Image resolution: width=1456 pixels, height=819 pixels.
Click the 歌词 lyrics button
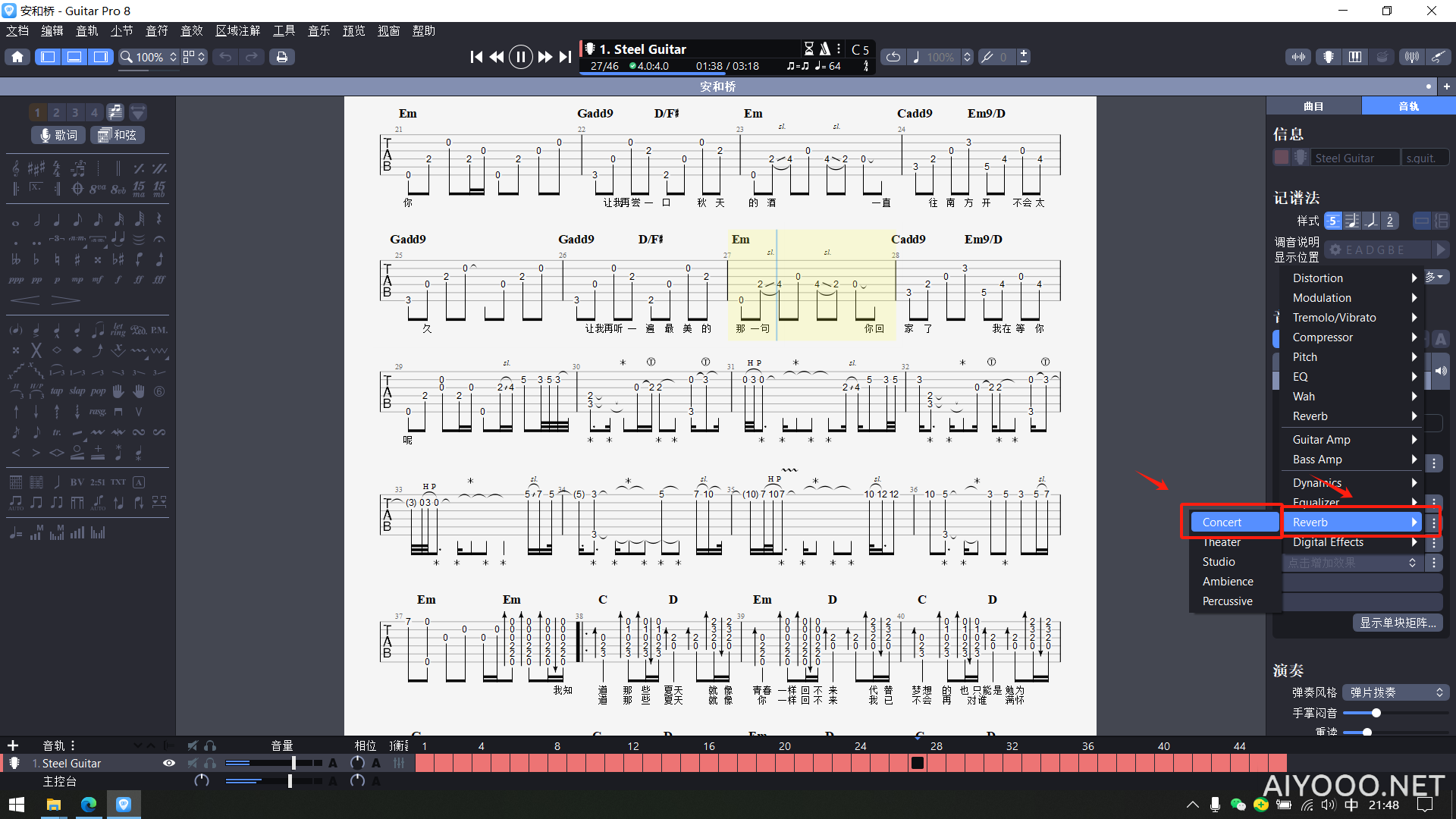(x=58, y=135)
